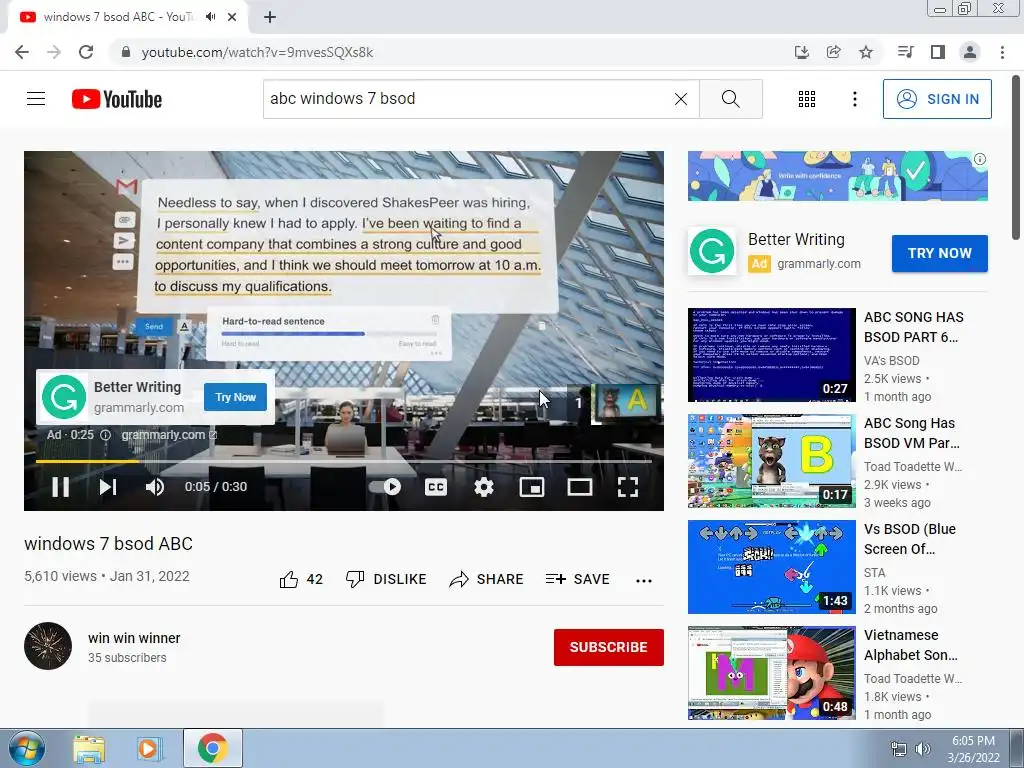Toggle Chrome side panel icon
The height and width of the screenshot is (768, 1024).
(938, 52)
